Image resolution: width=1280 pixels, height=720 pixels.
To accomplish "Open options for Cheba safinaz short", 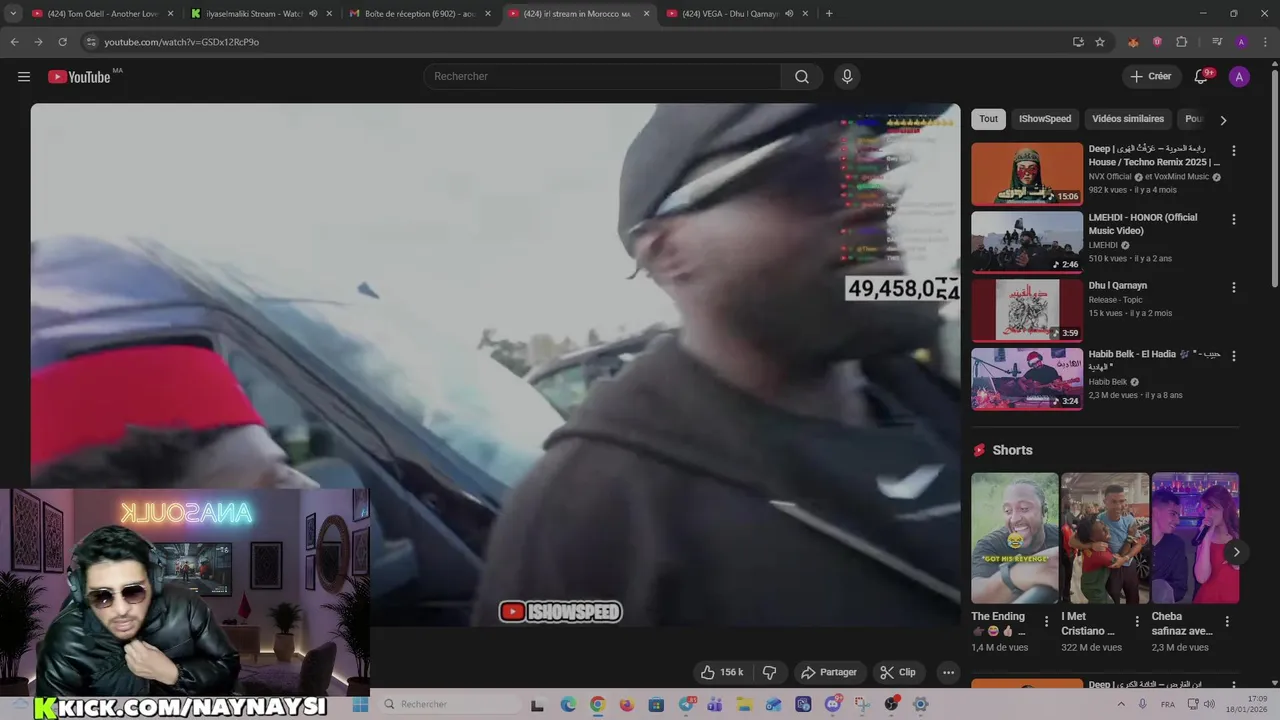I will 1227,621.
